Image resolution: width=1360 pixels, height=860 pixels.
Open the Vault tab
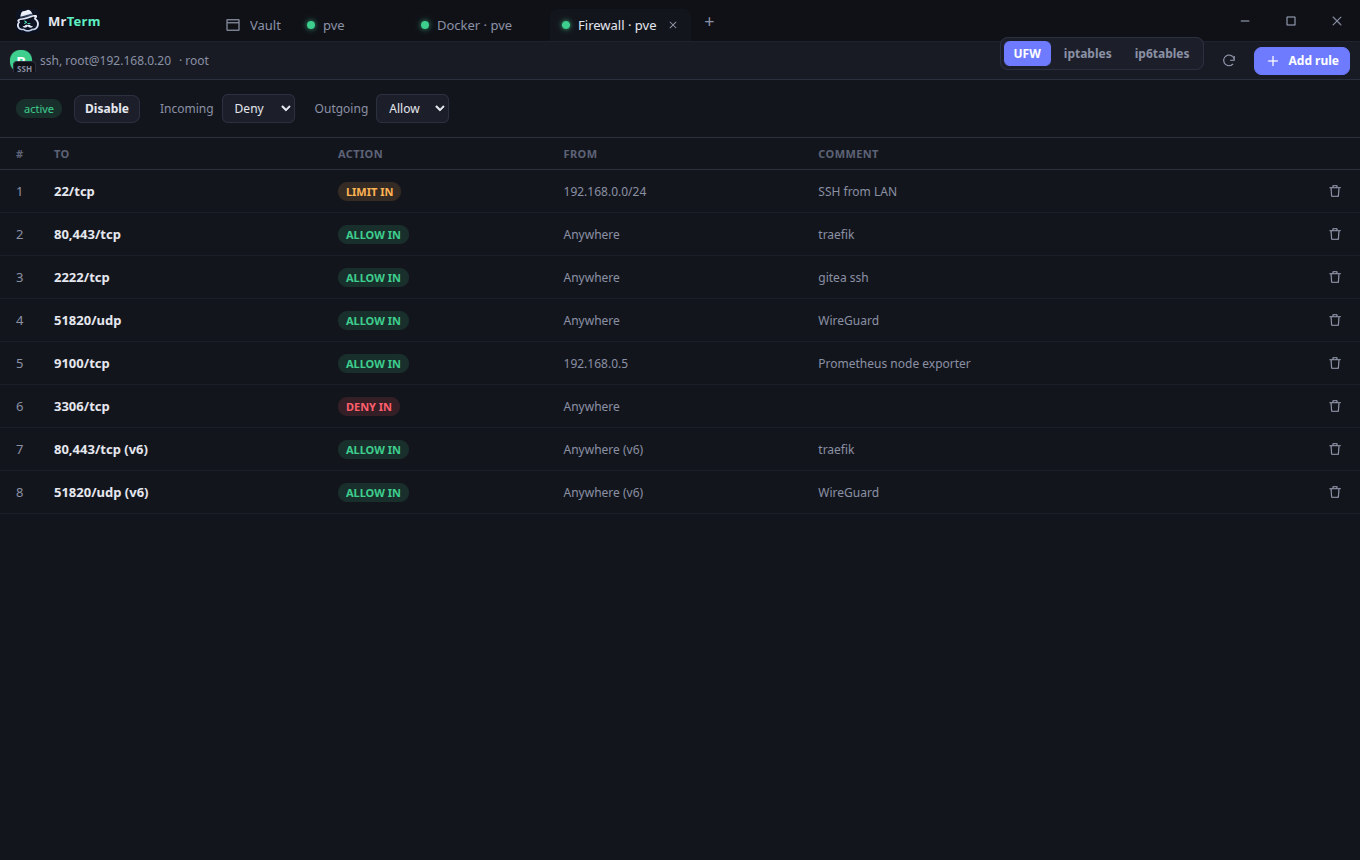pos(254,25)
